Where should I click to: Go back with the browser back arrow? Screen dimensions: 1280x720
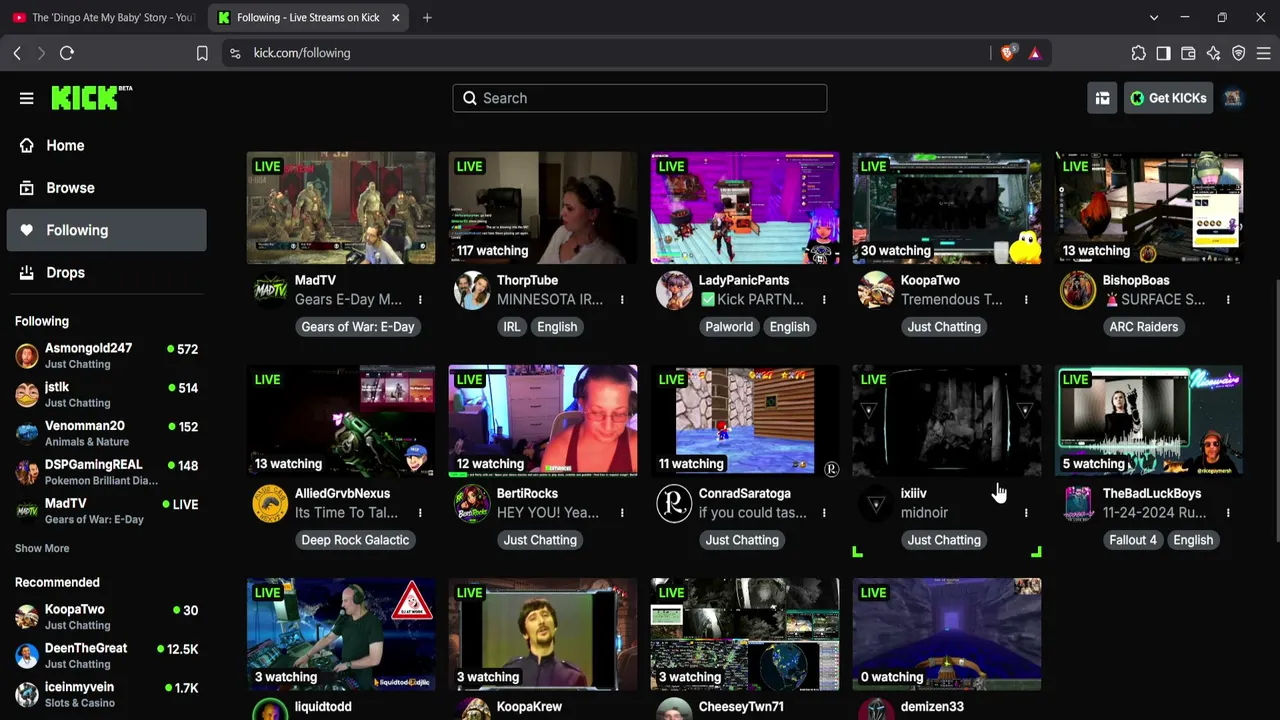(17, 53)
